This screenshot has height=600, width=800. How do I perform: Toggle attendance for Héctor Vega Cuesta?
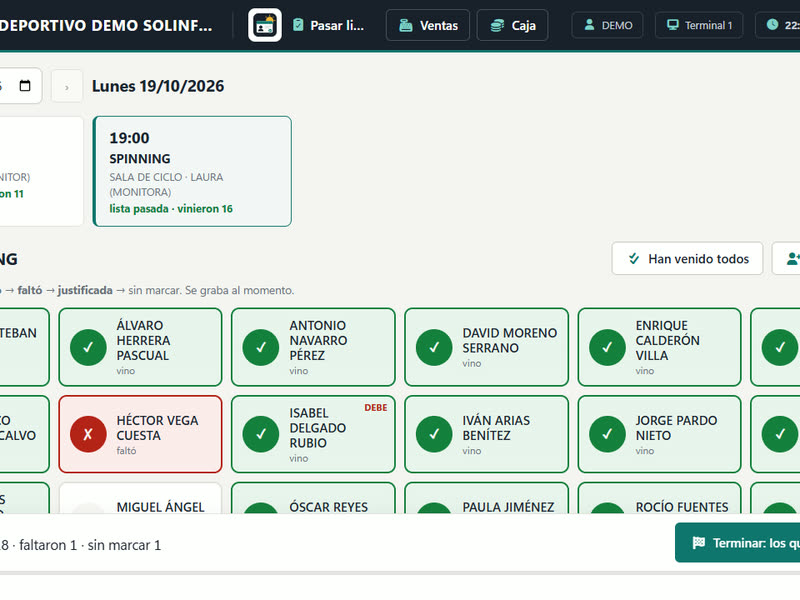140,434
